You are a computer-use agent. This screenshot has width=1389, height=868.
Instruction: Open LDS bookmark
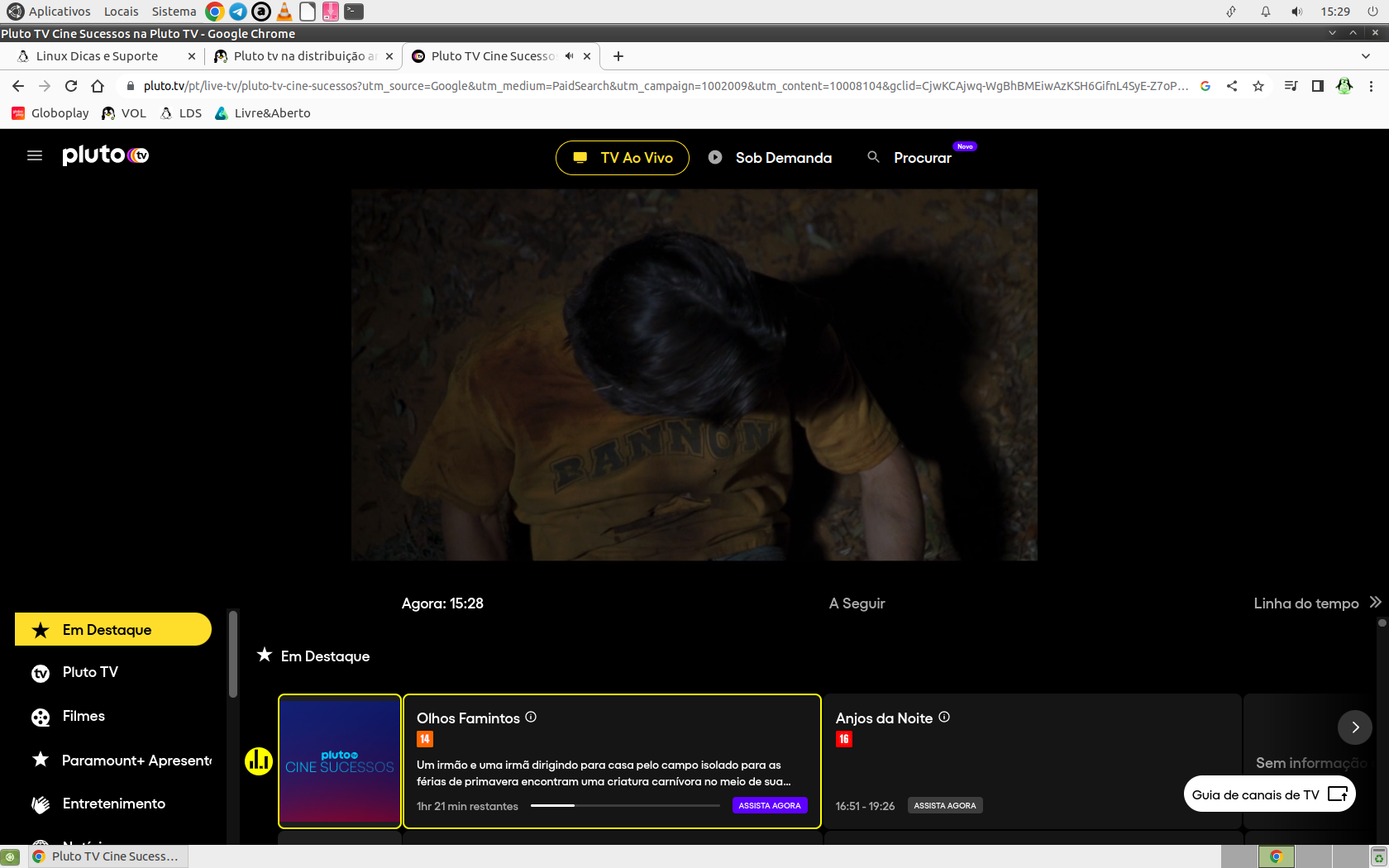click(181, 113)
